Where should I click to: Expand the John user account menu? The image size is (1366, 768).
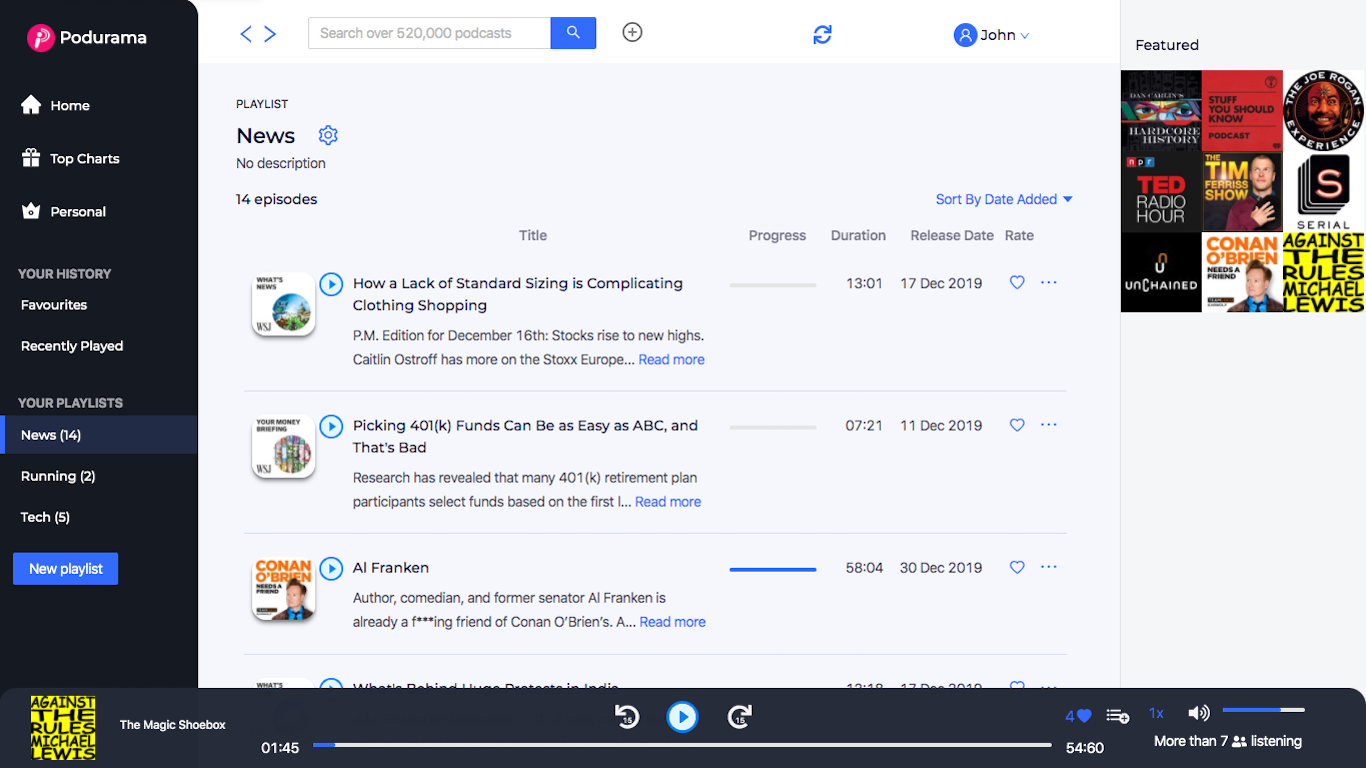991,35
